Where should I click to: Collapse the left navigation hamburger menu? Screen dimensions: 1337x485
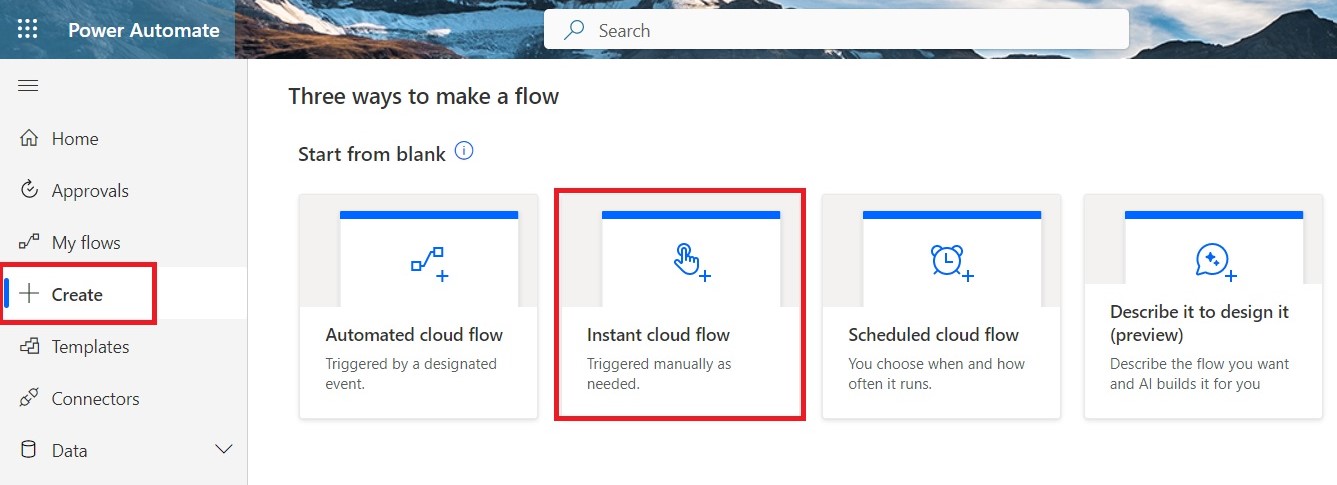tap(28, 86)
